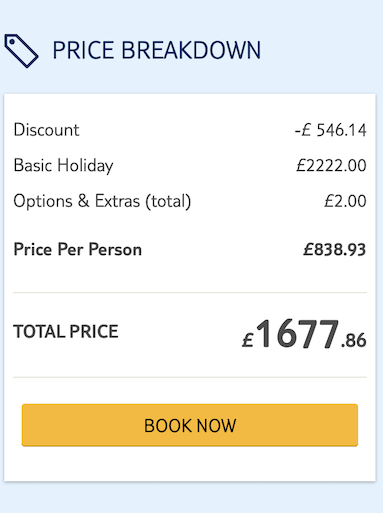Select the Price Per Person label
Screen dimensions: 383x513
click(x=78, y=249)
